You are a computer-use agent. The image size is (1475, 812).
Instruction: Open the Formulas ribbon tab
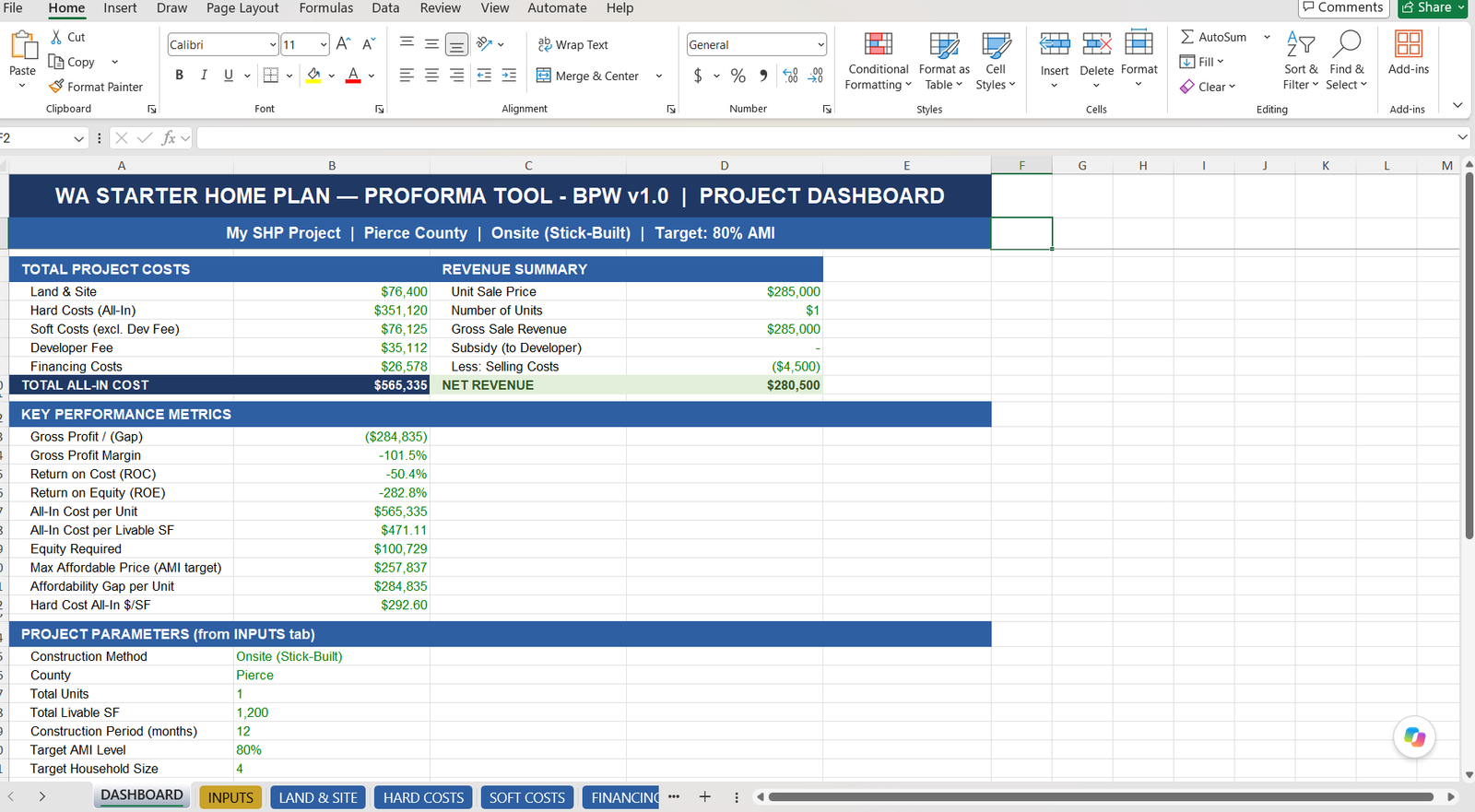[326, 8]
